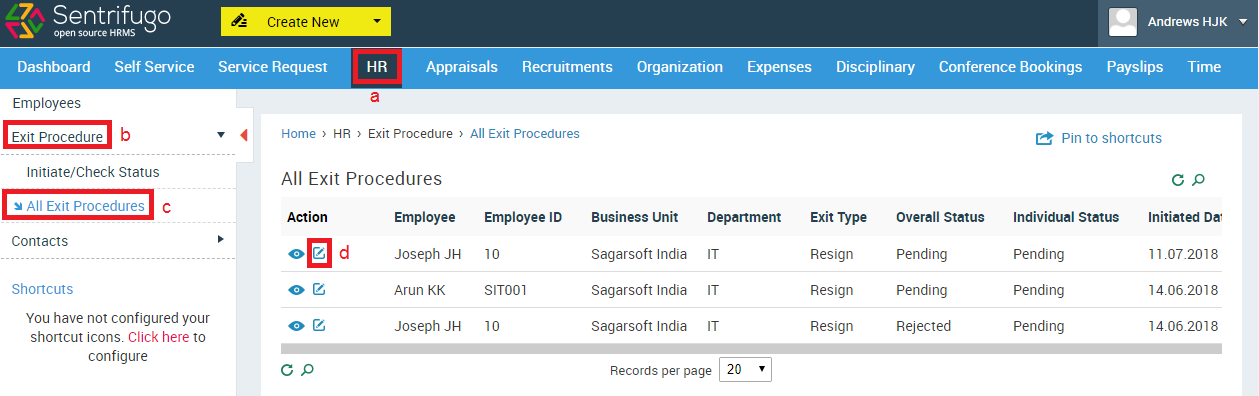This screenshot has height=396, width=1259.
Task: Switch to the Recruitments tab
Action: 567,67
